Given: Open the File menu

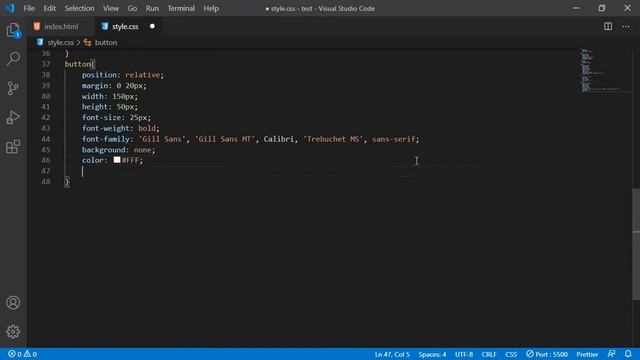Looking at the screenshot, I should pyautogui.click(x=29, y=8).
